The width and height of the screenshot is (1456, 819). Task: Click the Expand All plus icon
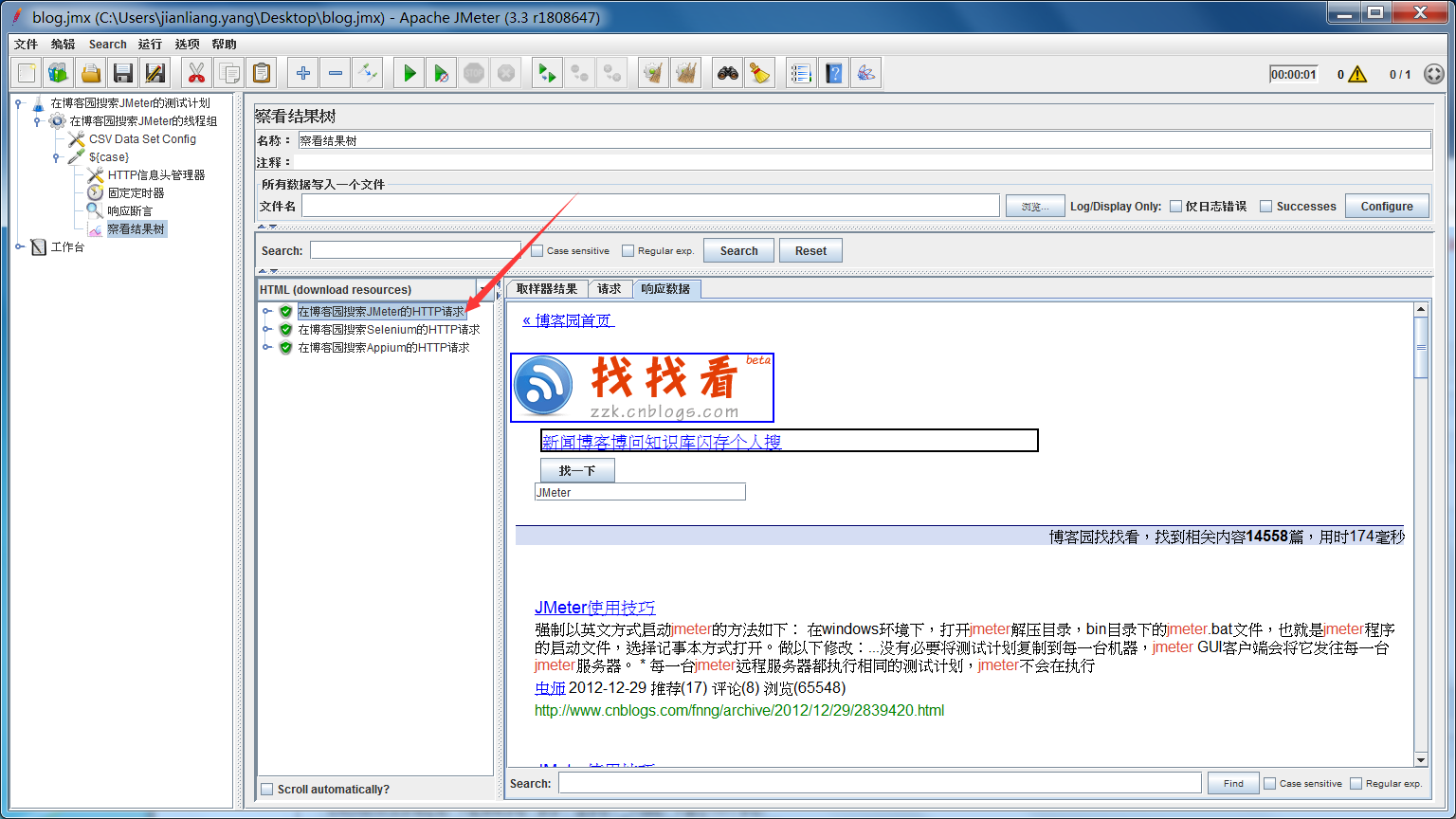303,73
